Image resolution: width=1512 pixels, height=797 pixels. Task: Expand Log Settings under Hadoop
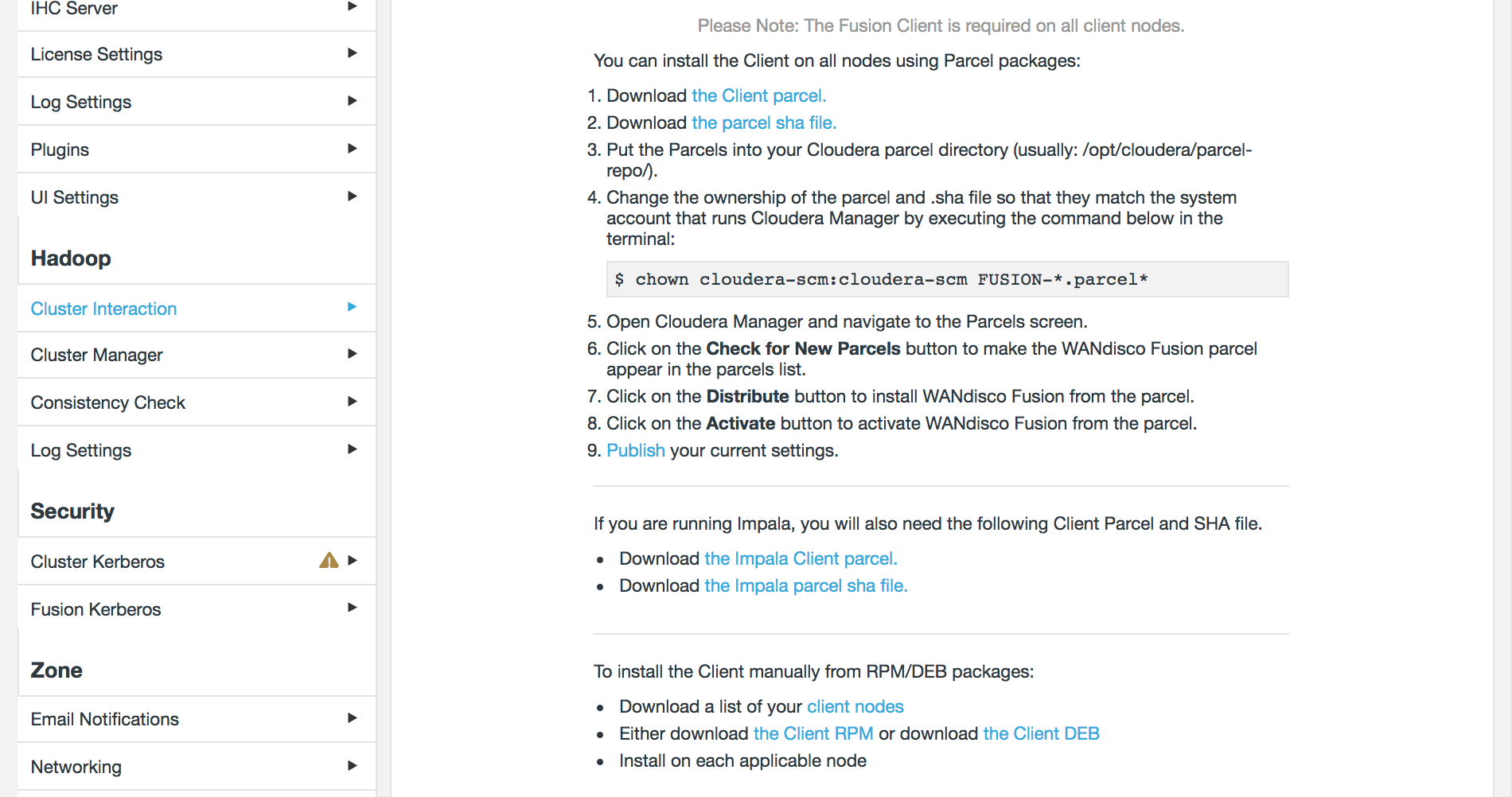pos(352,449)
